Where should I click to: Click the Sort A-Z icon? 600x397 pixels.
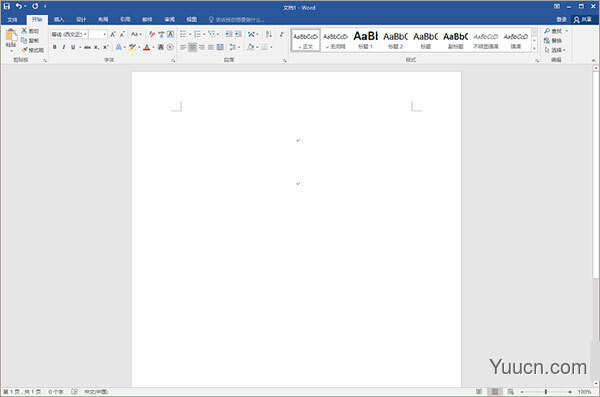tap(269, 34)
